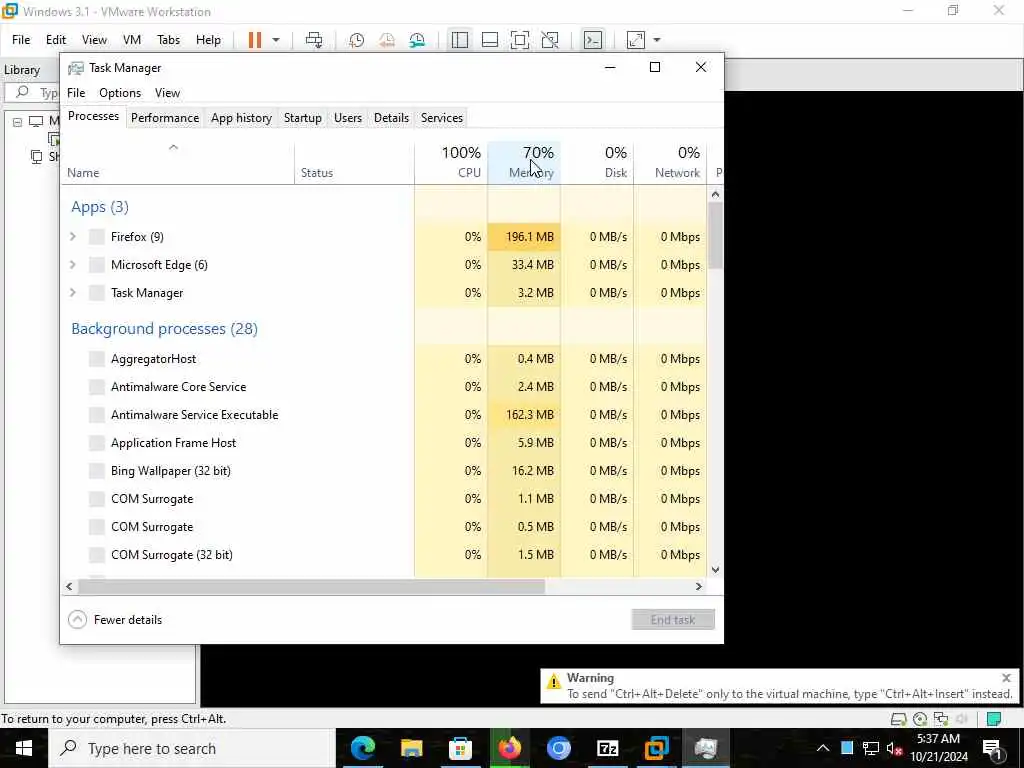Open the View menu in Task Manager
This screenshot has height=768, width=1024.
[x=167, y=93]
